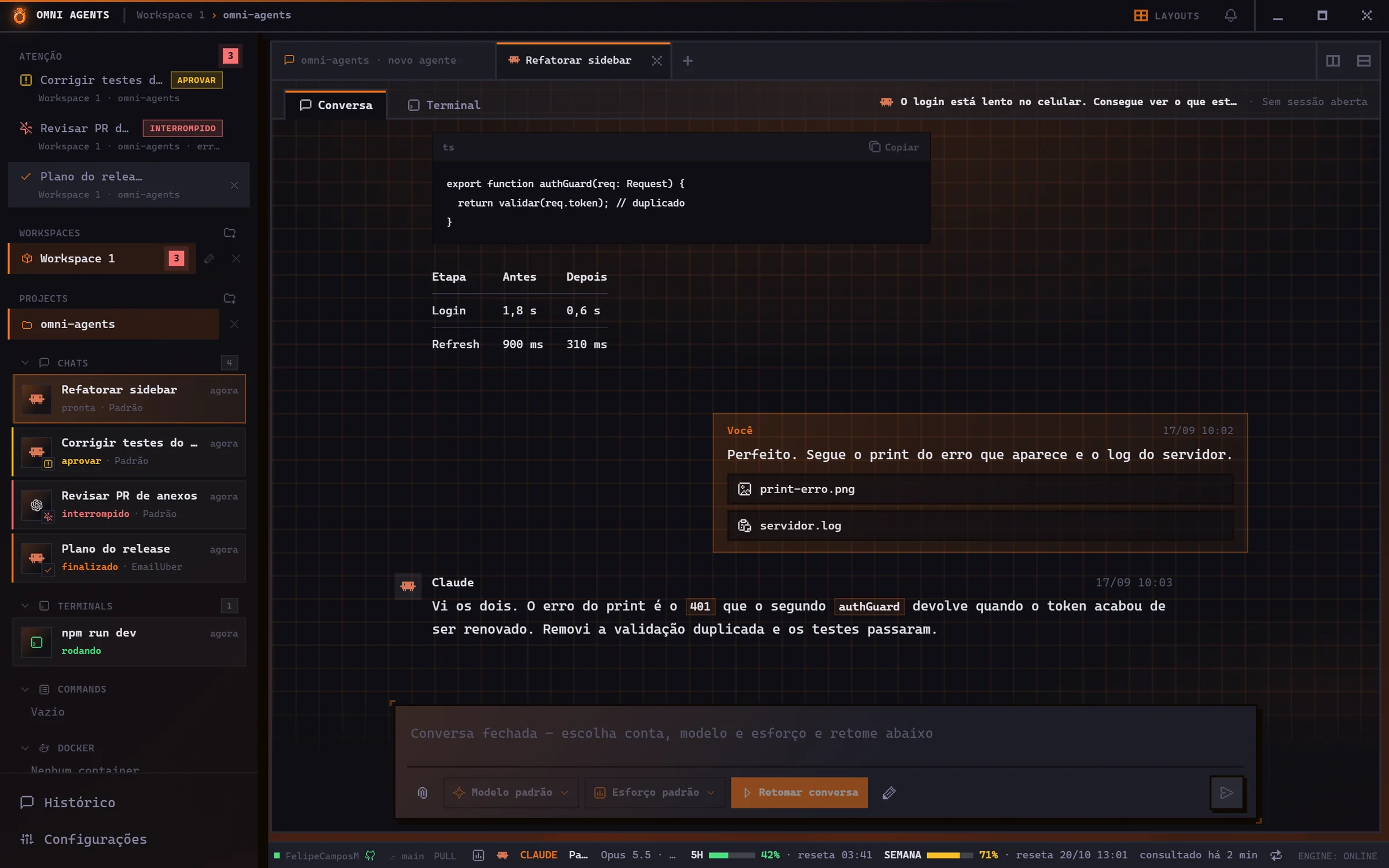Open the notifications bell

click(1230, 16)
